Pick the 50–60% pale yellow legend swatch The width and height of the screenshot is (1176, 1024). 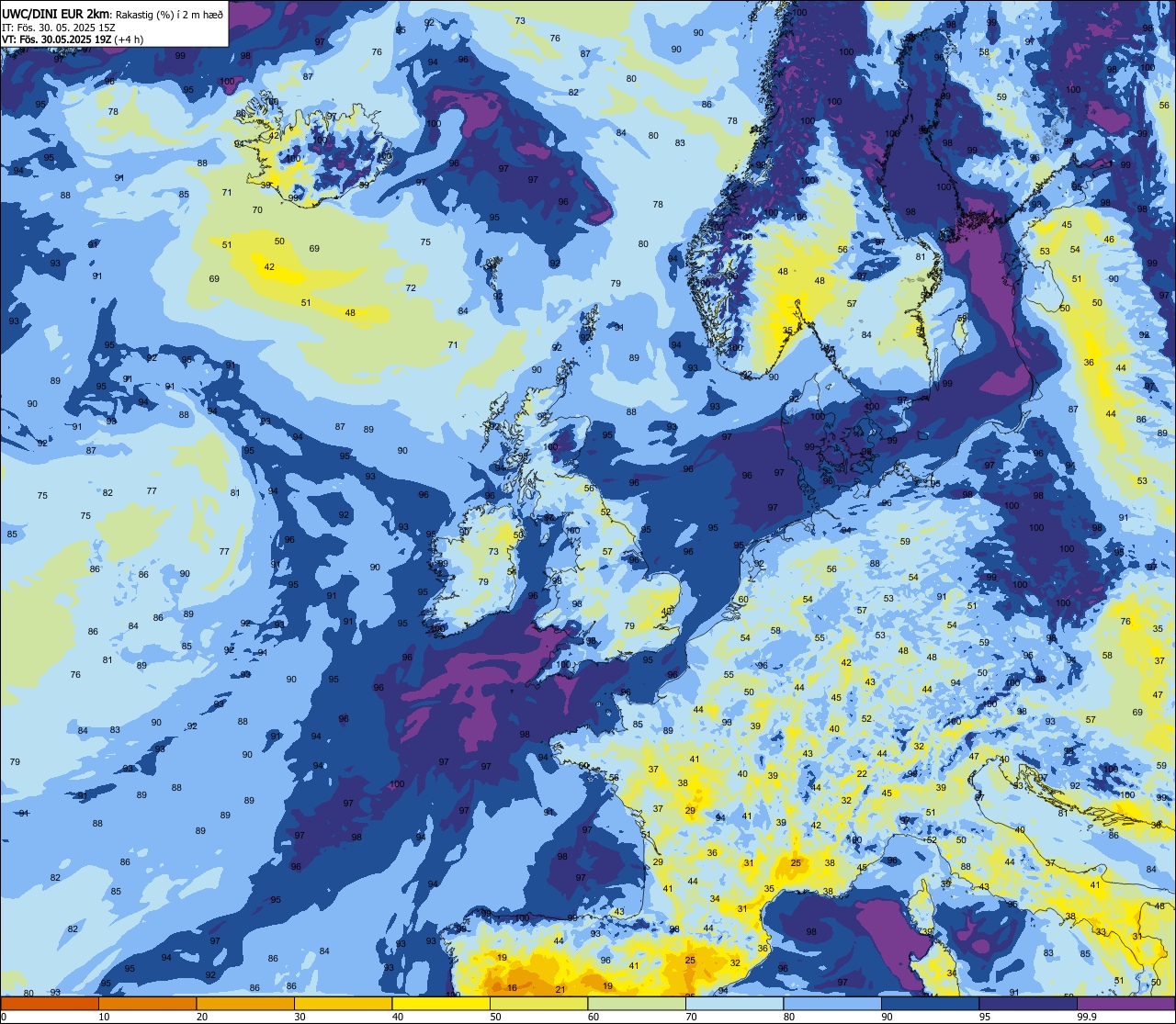538,1003
